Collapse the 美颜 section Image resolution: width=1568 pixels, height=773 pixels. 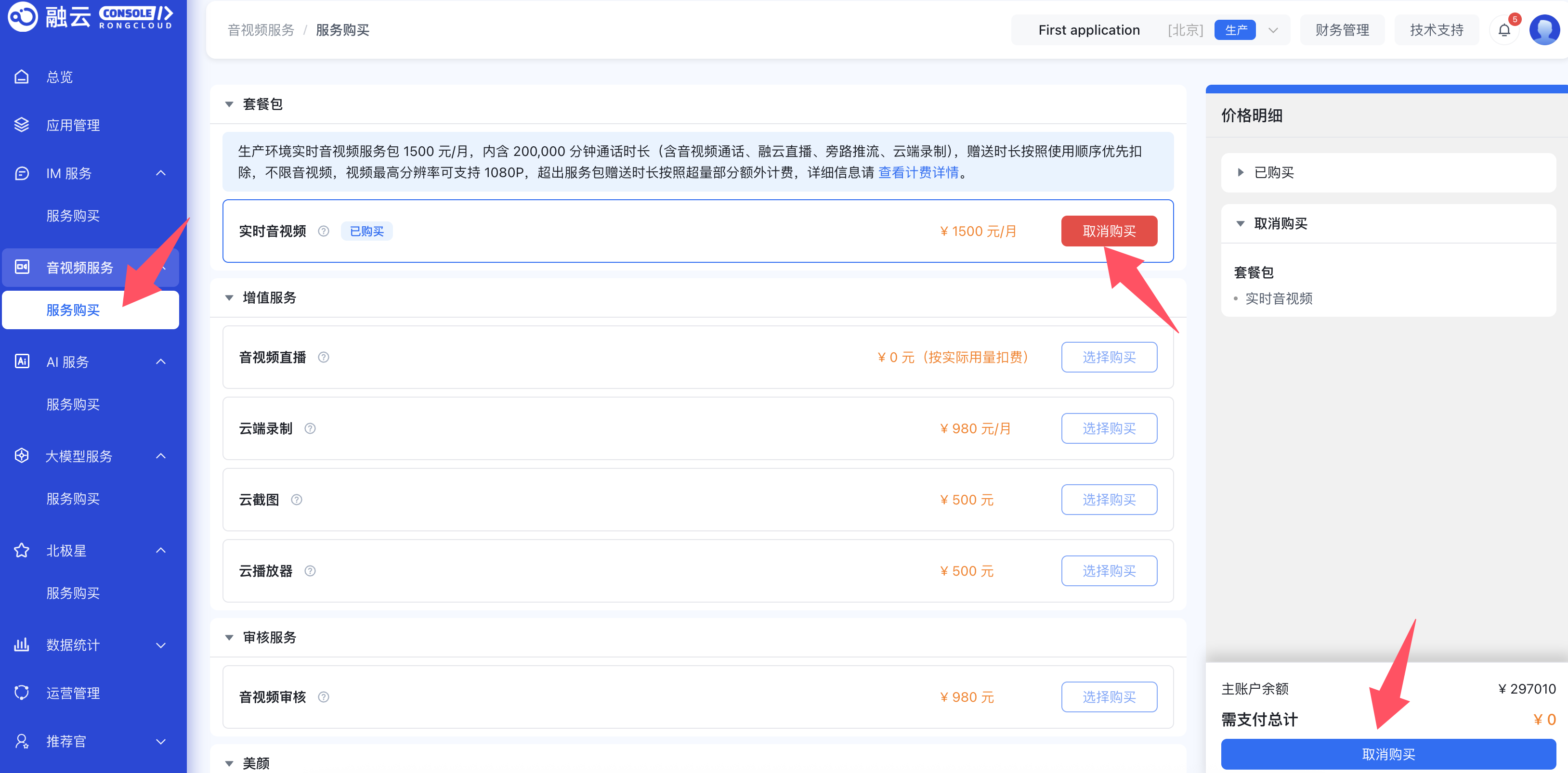(x=229, y=763)
